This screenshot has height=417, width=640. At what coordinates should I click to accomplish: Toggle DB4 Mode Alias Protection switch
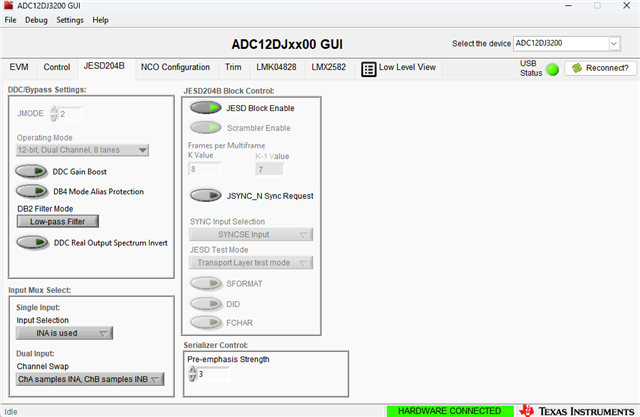pyautogui.click(x=31, y=191)
